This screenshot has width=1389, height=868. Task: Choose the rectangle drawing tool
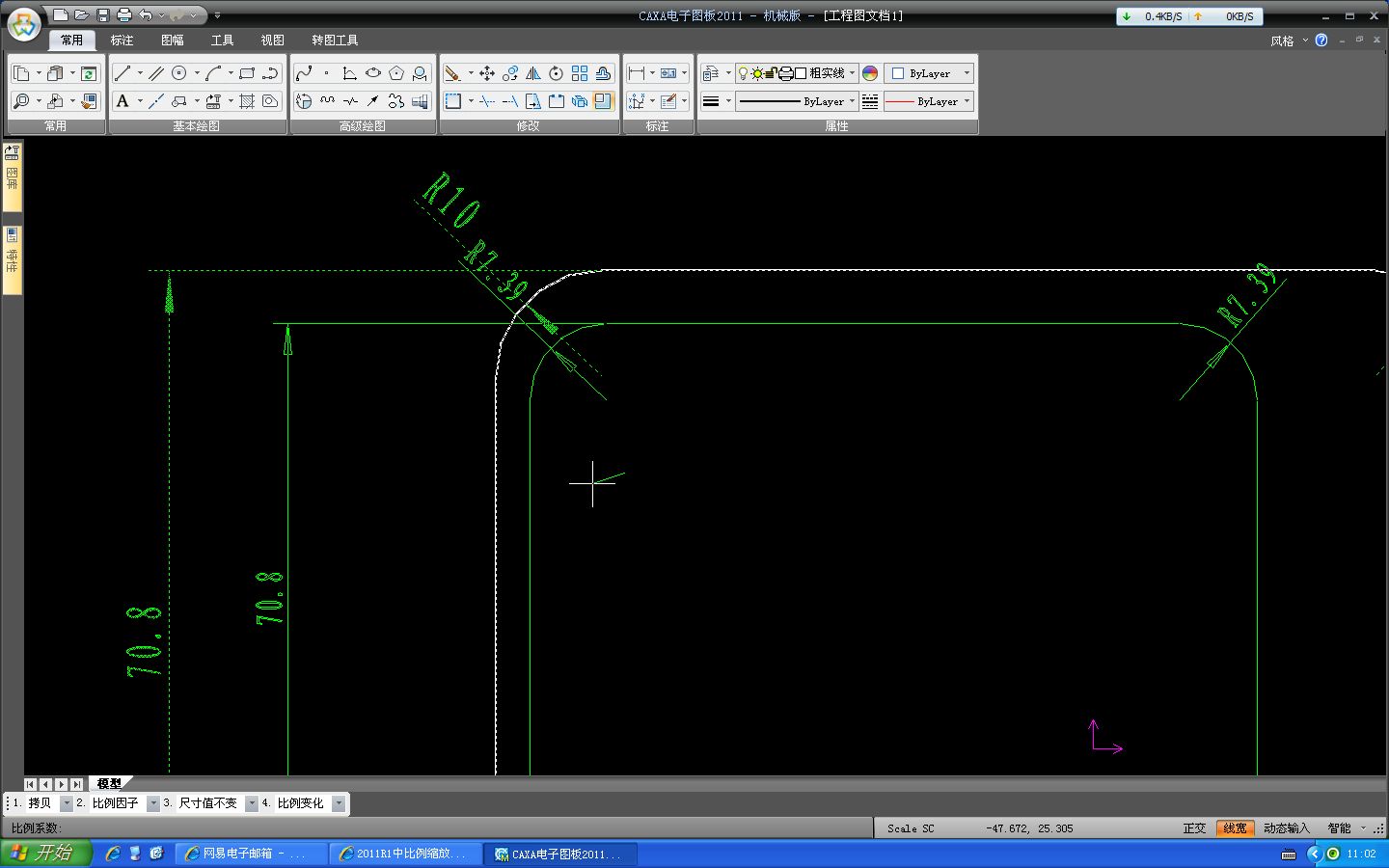click(x=247, y=73)
